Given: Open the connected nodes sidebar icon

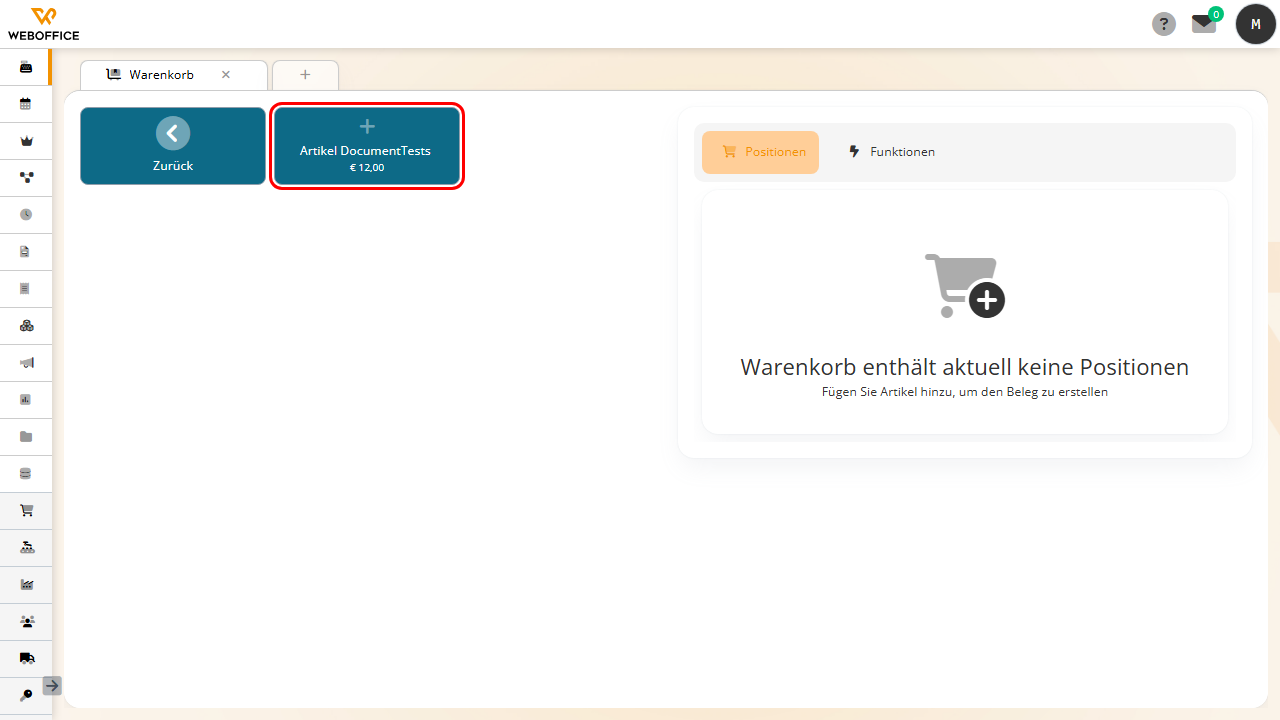Looking at the screenshot, I should click(x=26, y=177).
